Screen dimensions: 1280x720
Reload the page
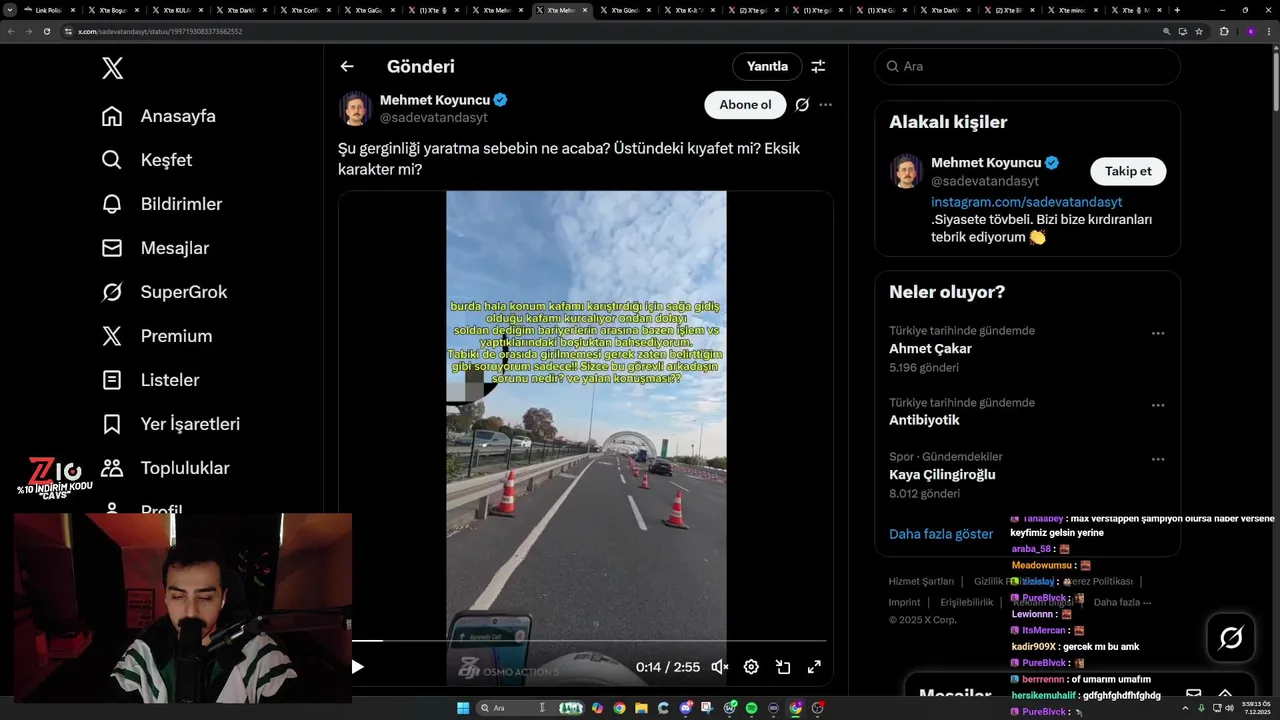click(47, 31)
